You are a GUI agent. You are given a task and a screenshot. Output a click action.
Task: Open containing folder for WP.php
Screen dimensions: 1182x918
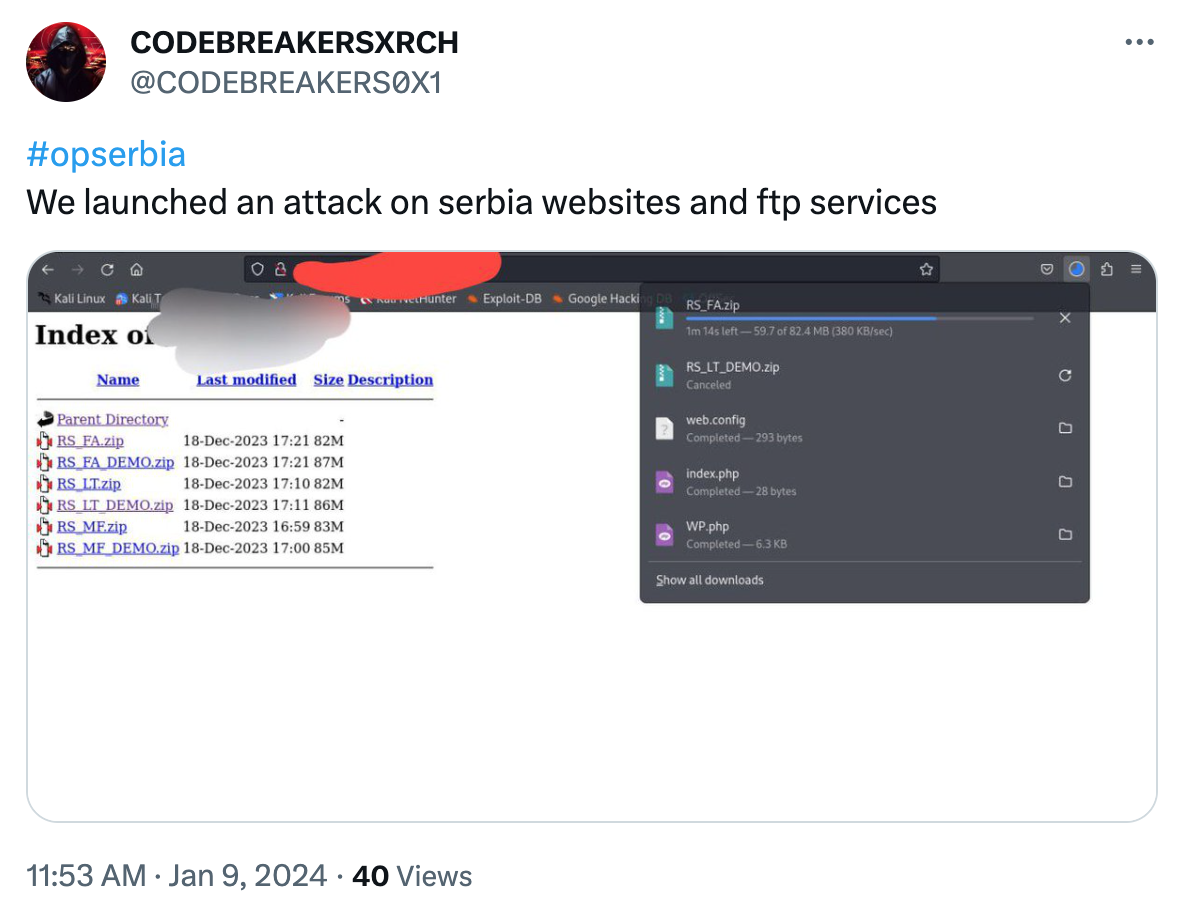pyautogui.click(x=1065, y=534)
